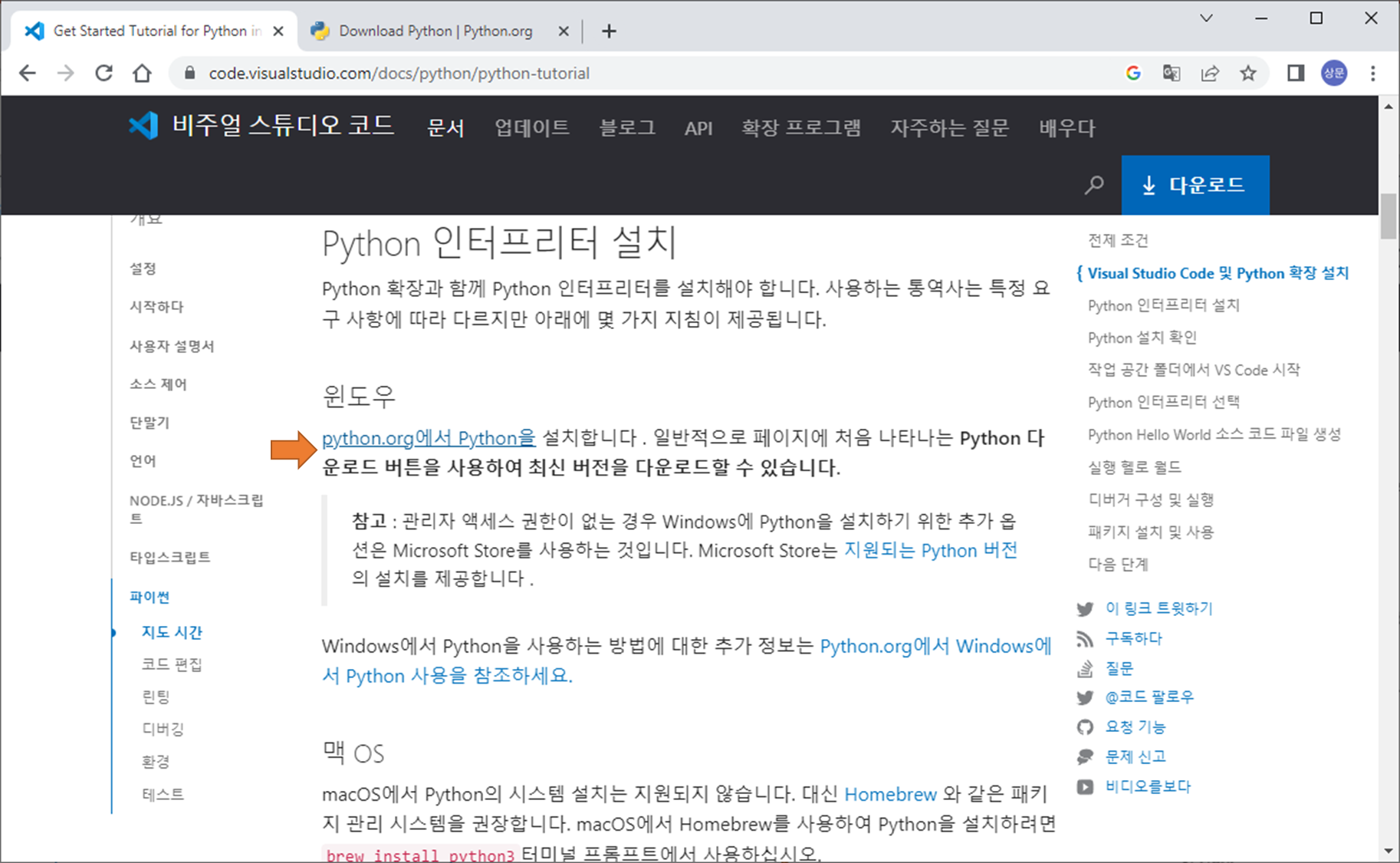The image size is (1400, 863).
Task: Click the scrollbar down arrow
Action: click(1388, 851)
